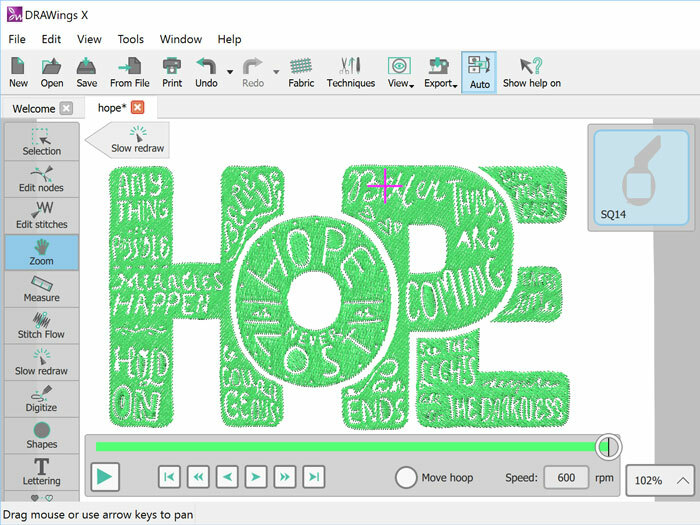Open the Edit menu
Image resolution: width=700 pixels, height=525 pixels.
pos(51,39)
